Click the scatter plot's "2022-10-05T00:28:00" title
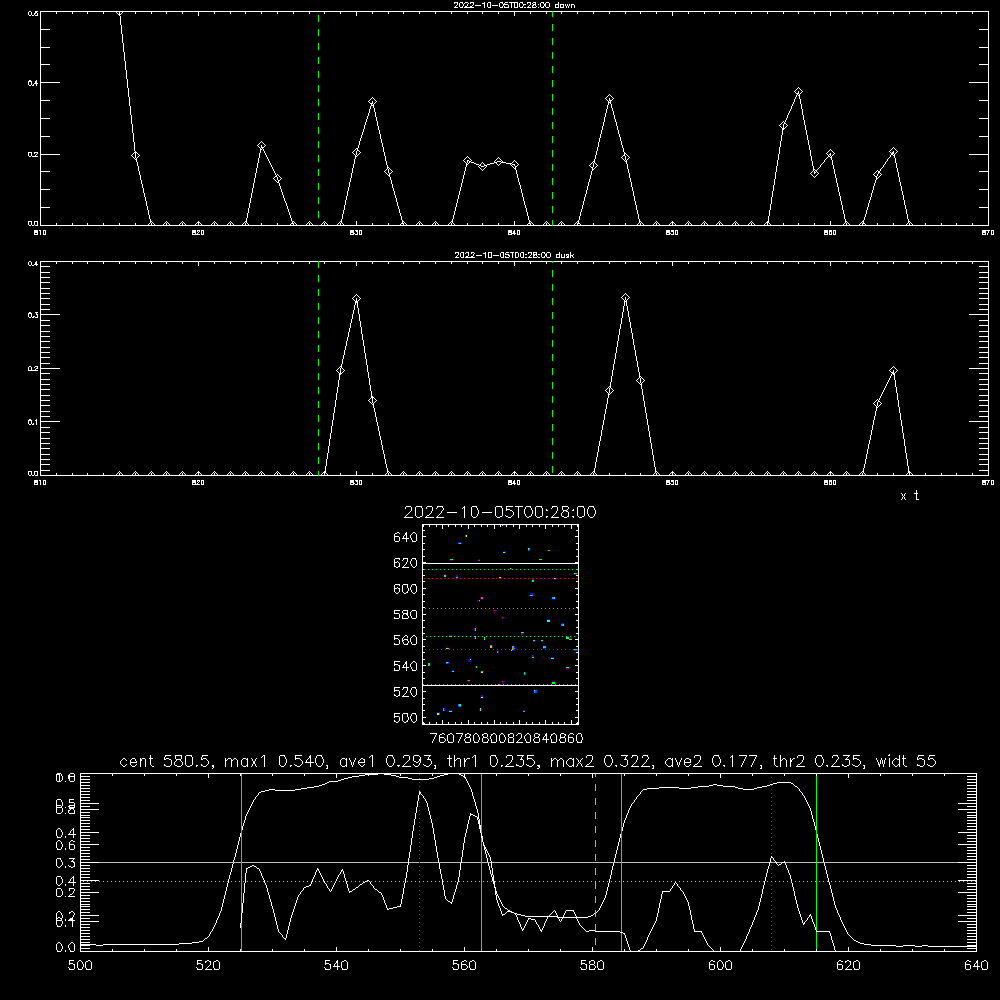This screenshot has width=1000, height=1000. point(500,512)
